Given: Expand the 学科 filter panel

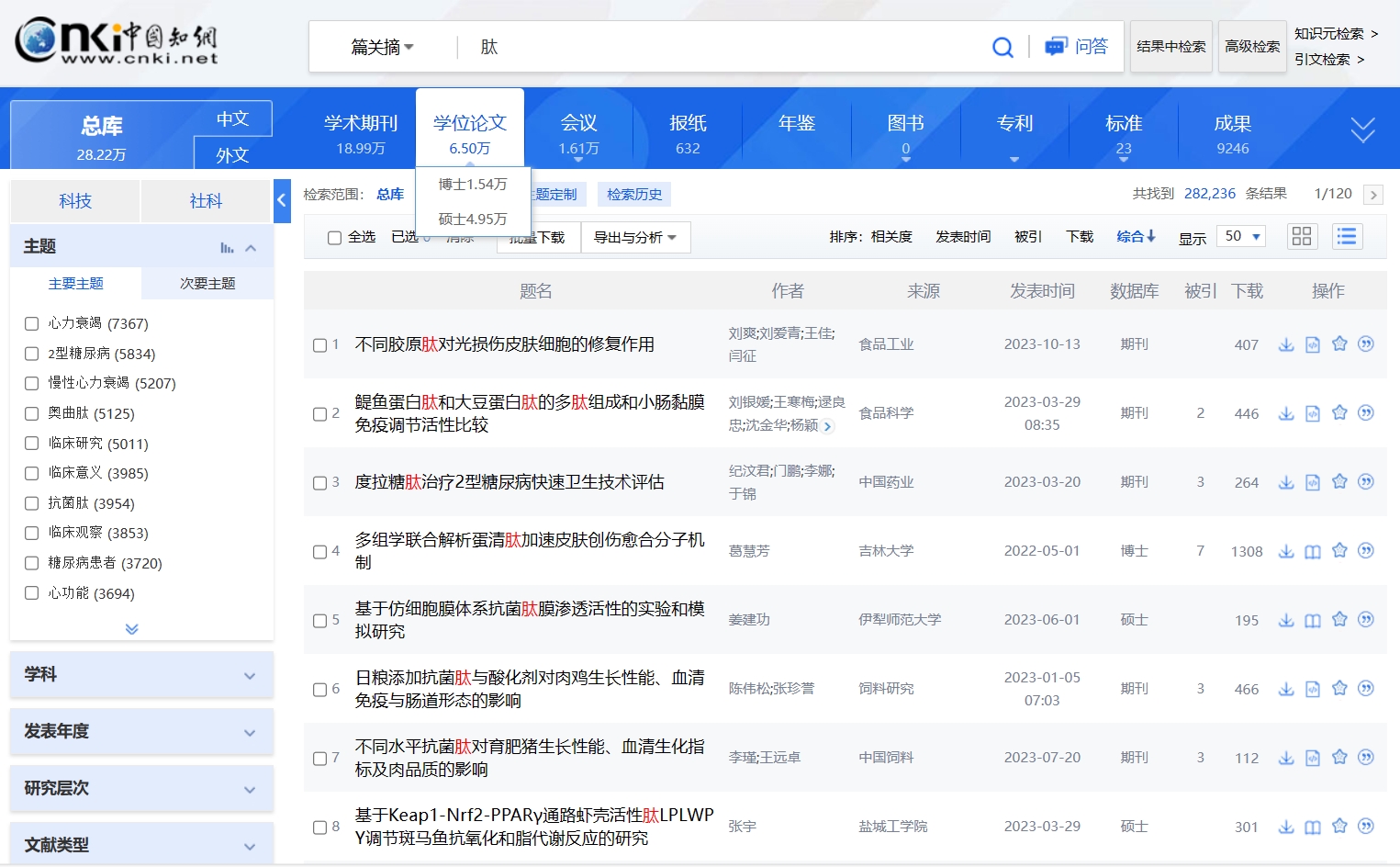Looking at the screenshot, I should pos(141,675).
